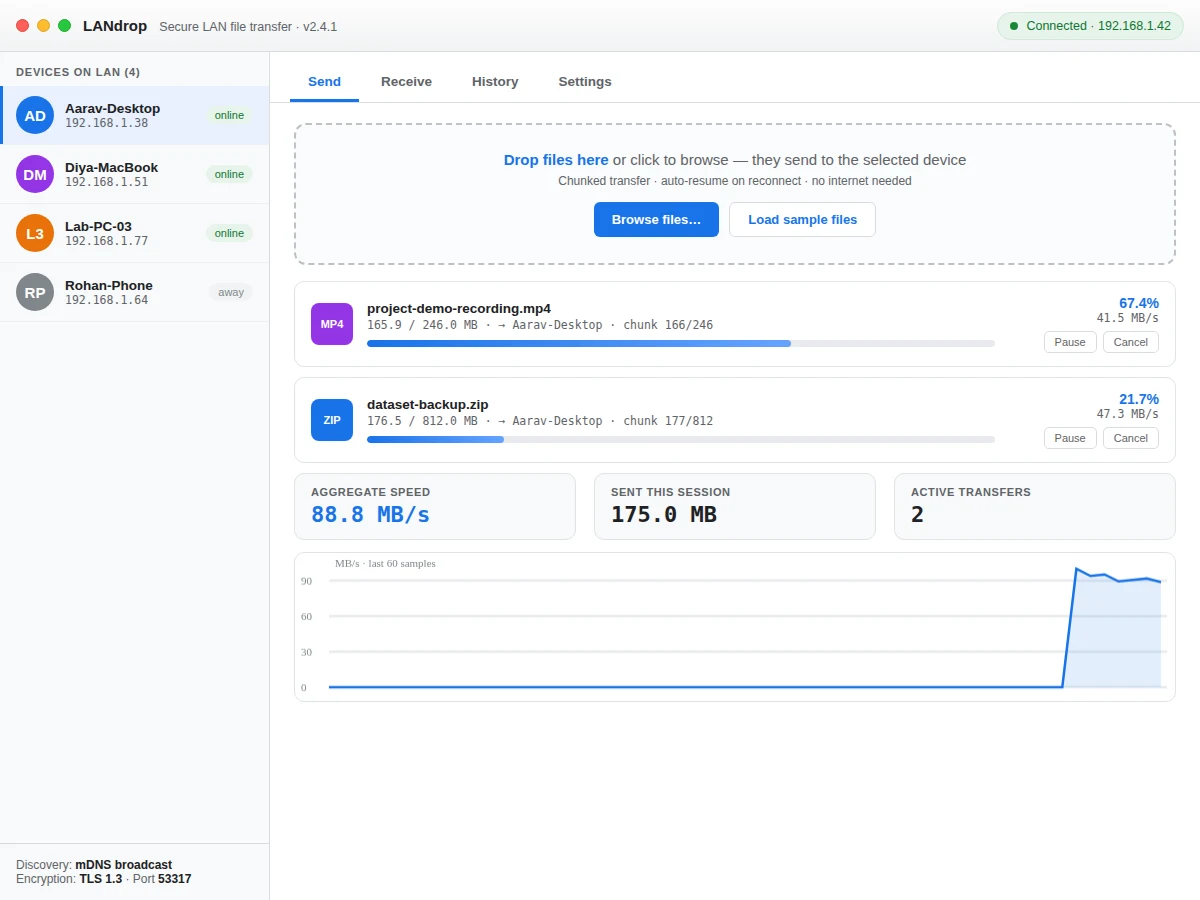This screenshot has height=900, width=1200.
Task: Click the project-demo-recording.mp4 file name
Action: click(x=459, y=308)
